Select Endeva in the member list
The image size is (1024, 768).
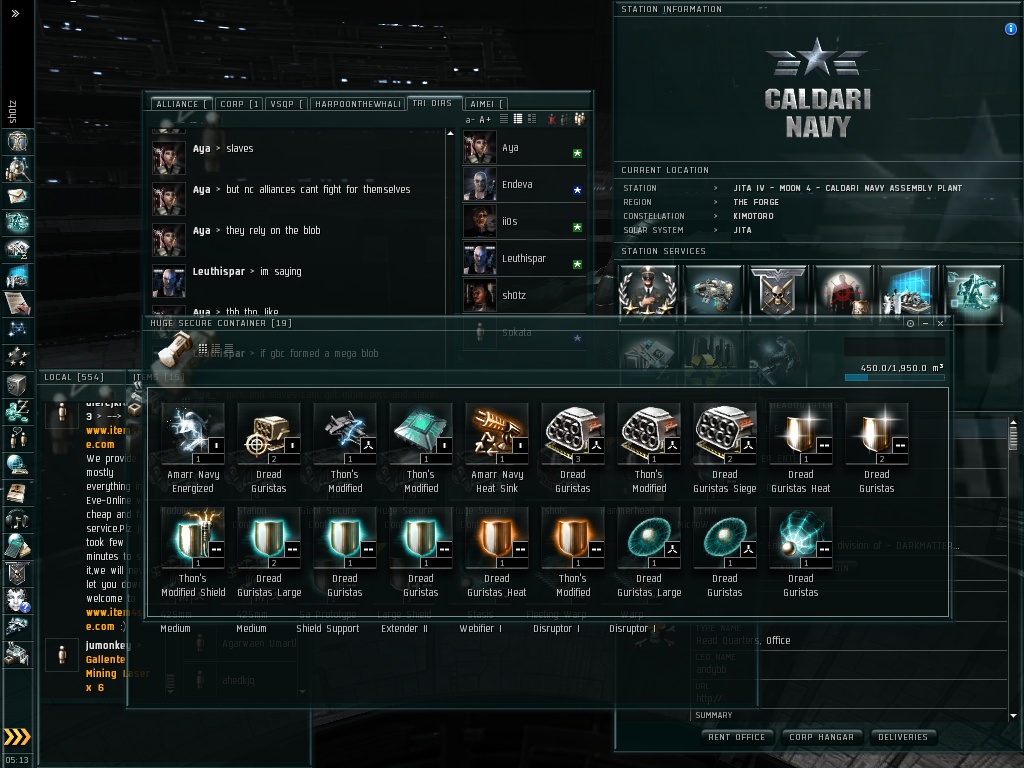[x=524, y=184]
